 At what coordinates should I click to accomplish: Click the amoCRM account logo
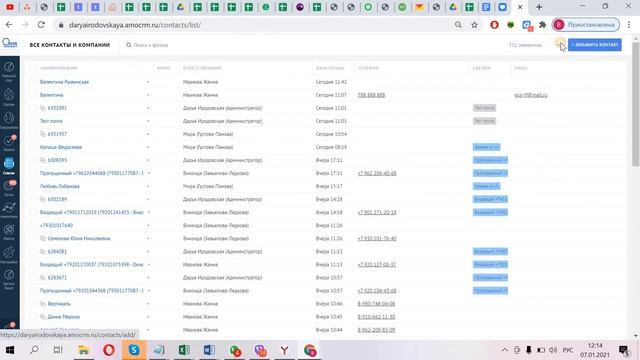pos(9,43)
